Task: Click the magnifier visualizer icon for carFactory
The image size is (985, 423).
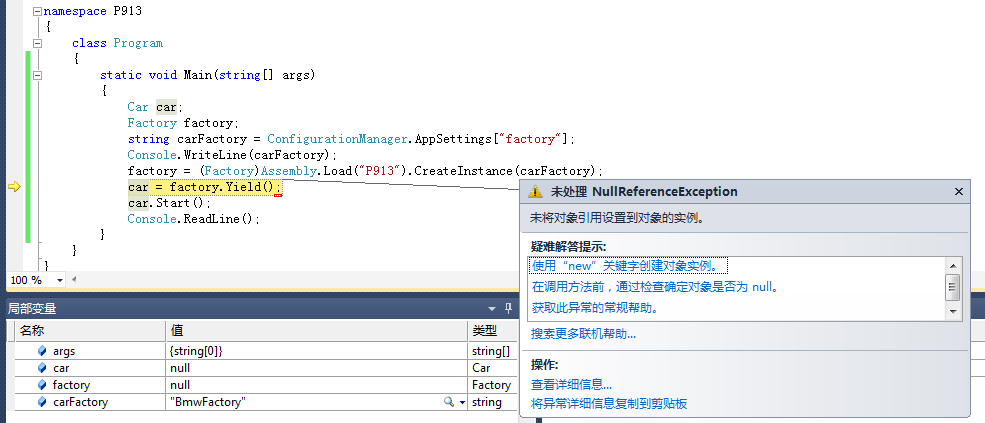Action: 449,402
